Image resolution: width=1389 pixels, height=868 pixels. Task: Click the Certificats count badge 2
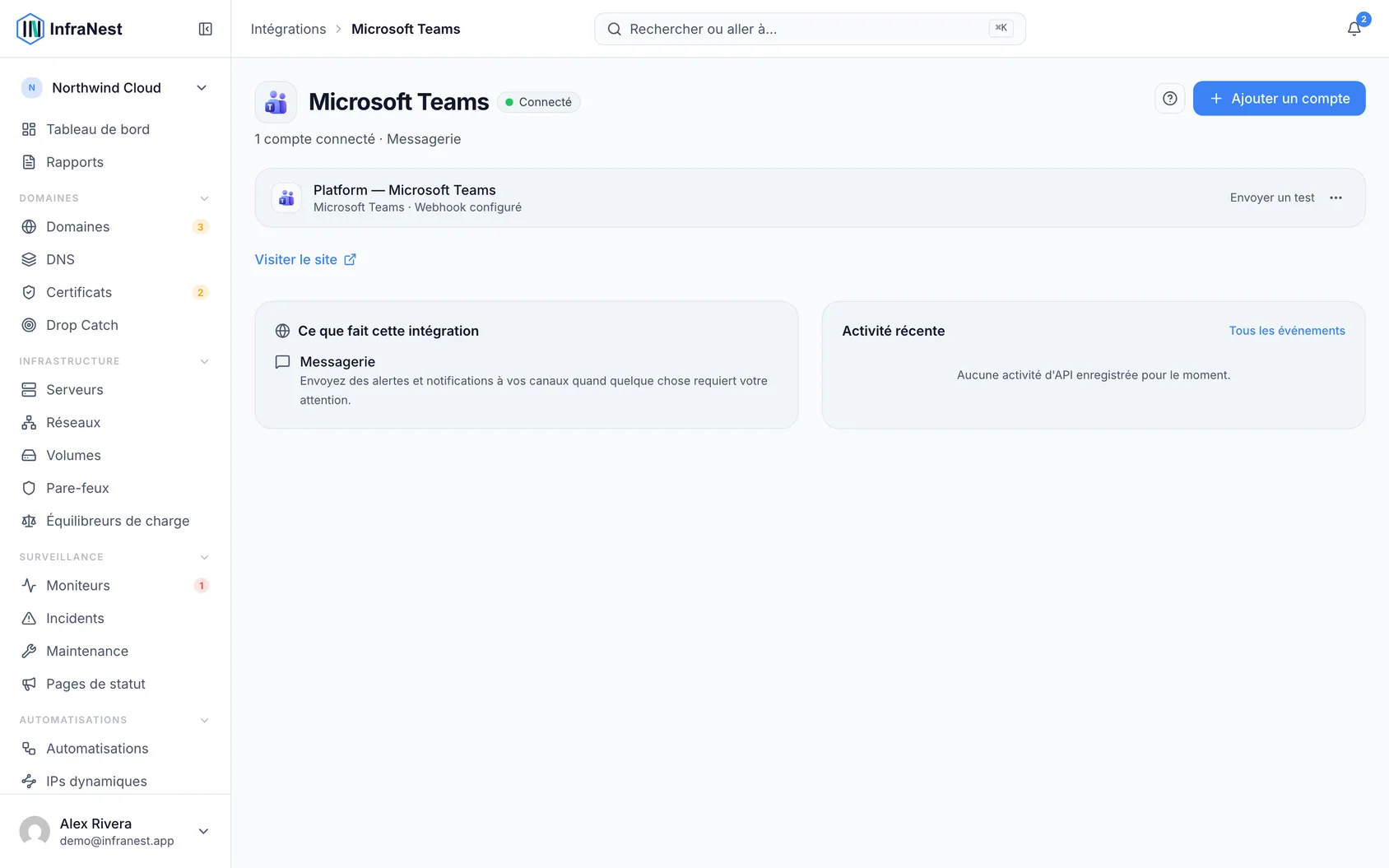pos(200,293)
